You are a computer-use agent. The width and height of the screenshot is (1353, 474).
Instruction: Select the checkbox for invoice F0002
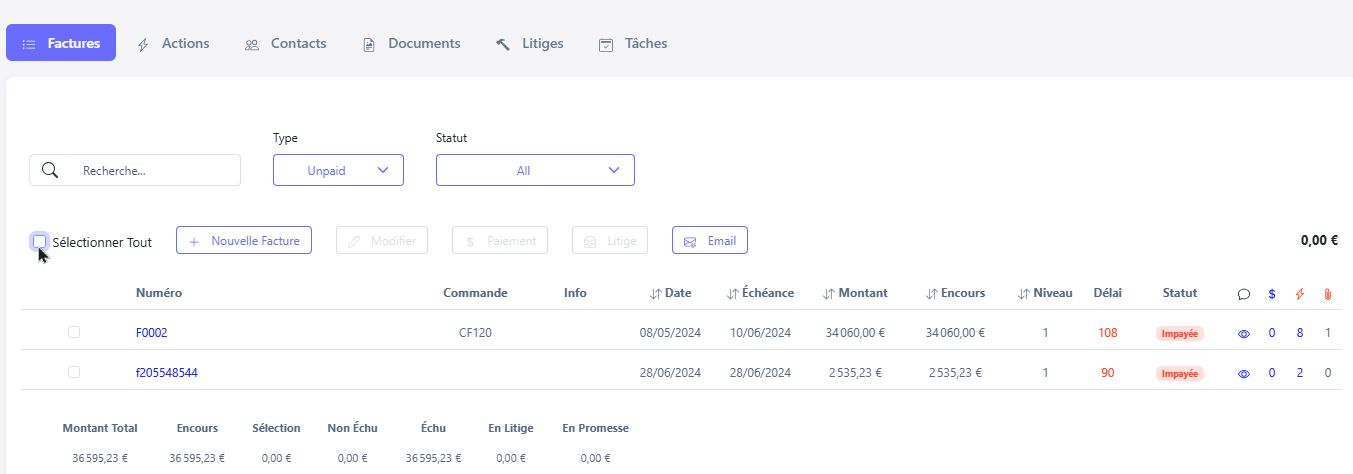click(x=74, y=332)
